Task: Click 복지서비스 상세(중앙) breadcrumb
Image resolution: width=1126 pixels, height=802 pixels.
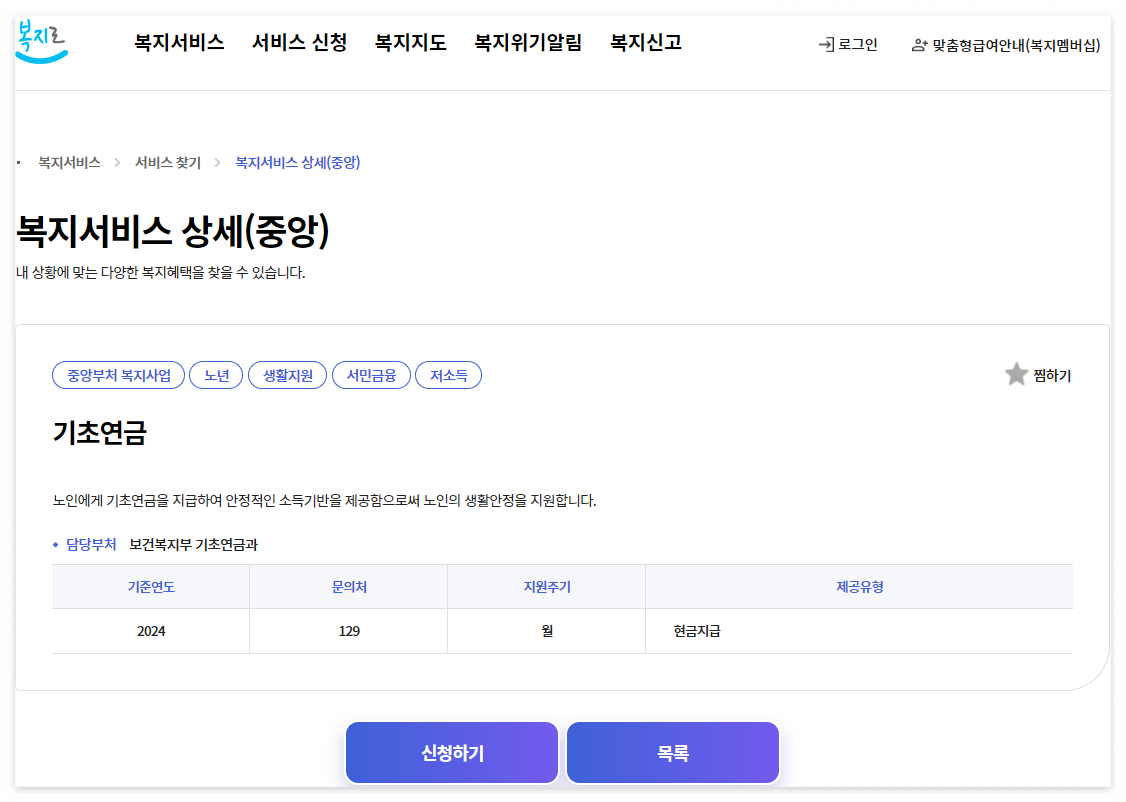Action: click(297, 162)
